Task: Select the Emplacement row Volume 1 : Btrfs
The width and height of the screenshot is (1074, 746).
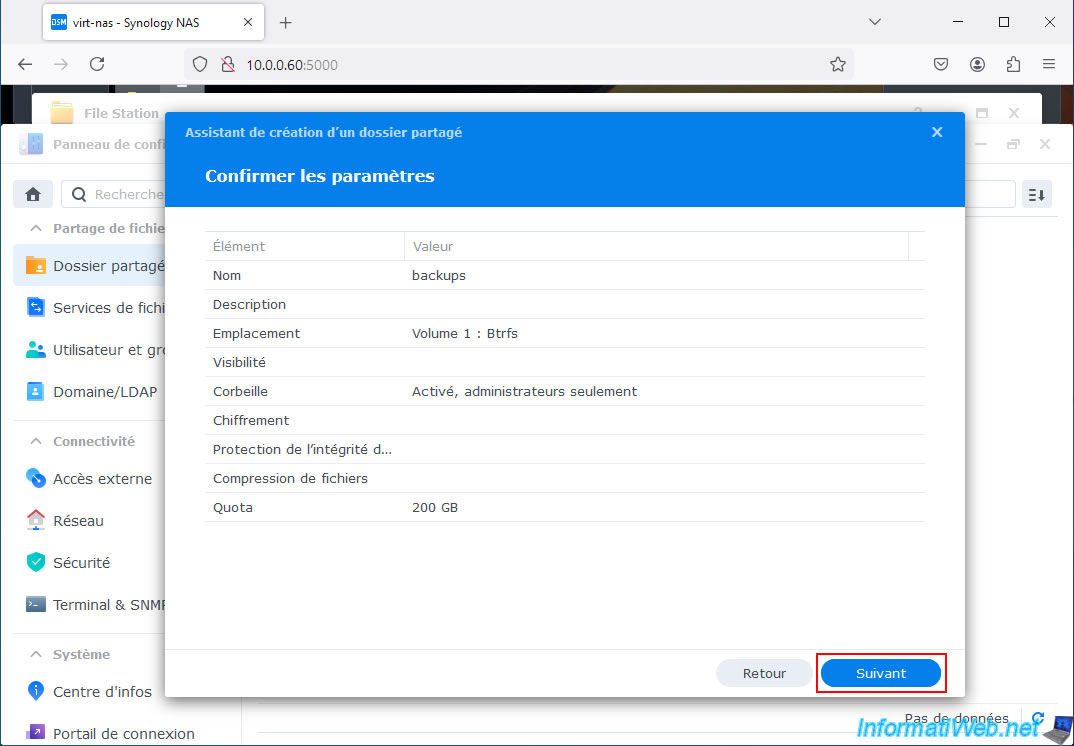Action: [564, 334]
